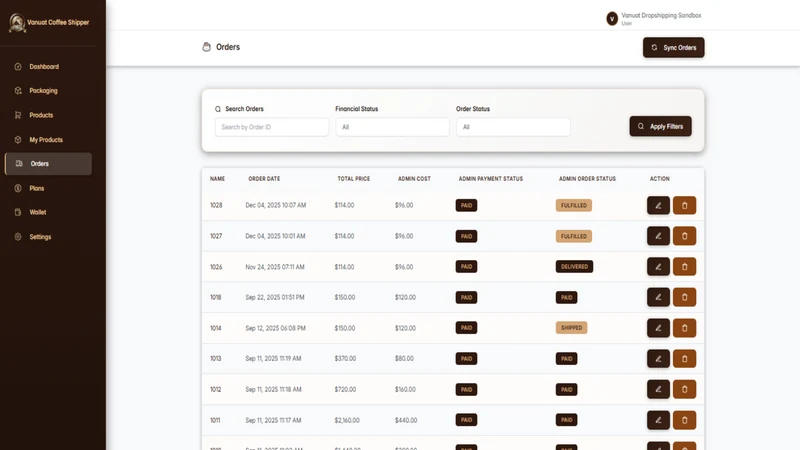
Task: Click the Admin Cost column header
Action: pos(414,179)
